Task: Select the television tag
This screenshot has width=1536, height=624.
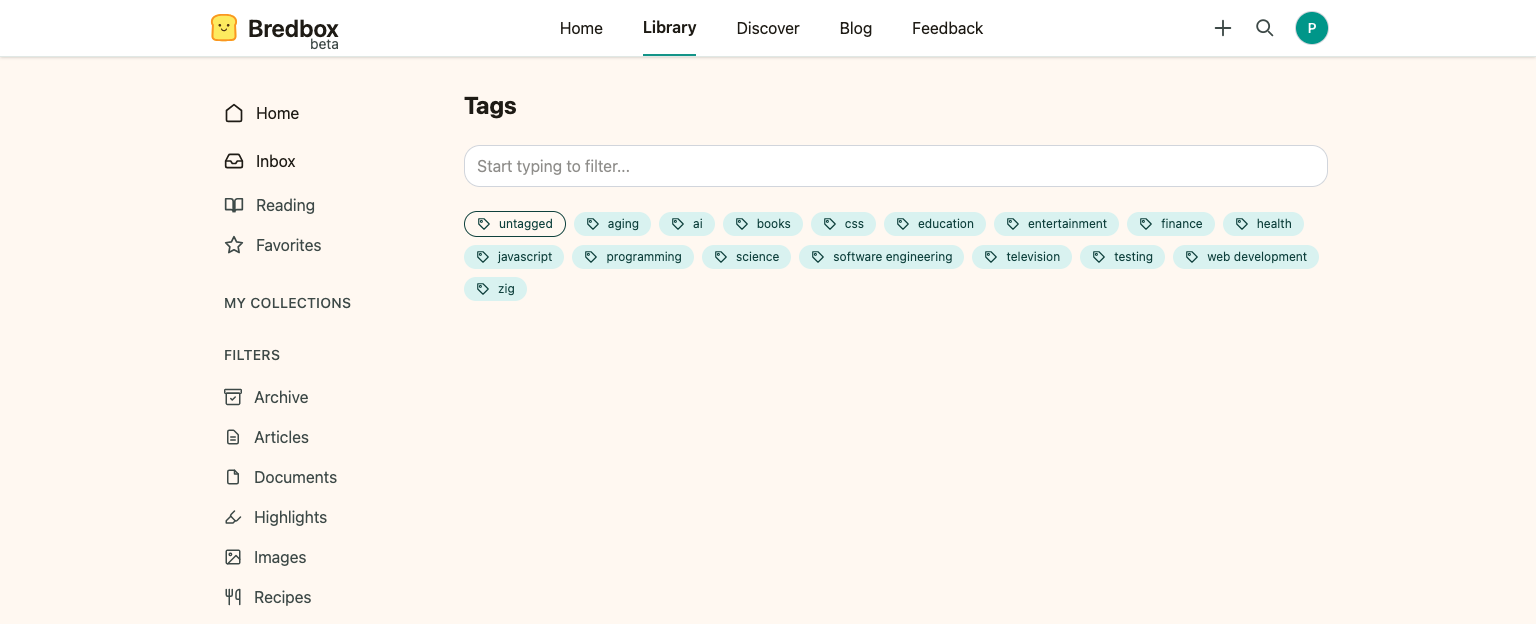Action: click(x=1022, y=257)
